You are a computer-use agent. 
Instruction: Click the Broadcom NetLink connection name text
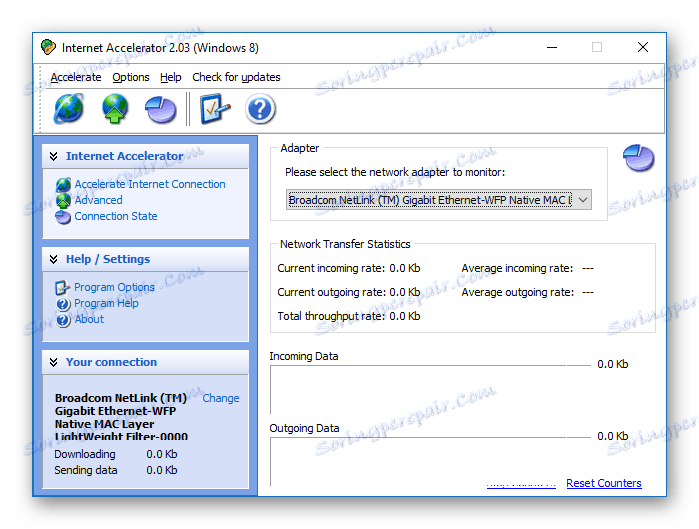pyautogui.click(x=121, y=417)
